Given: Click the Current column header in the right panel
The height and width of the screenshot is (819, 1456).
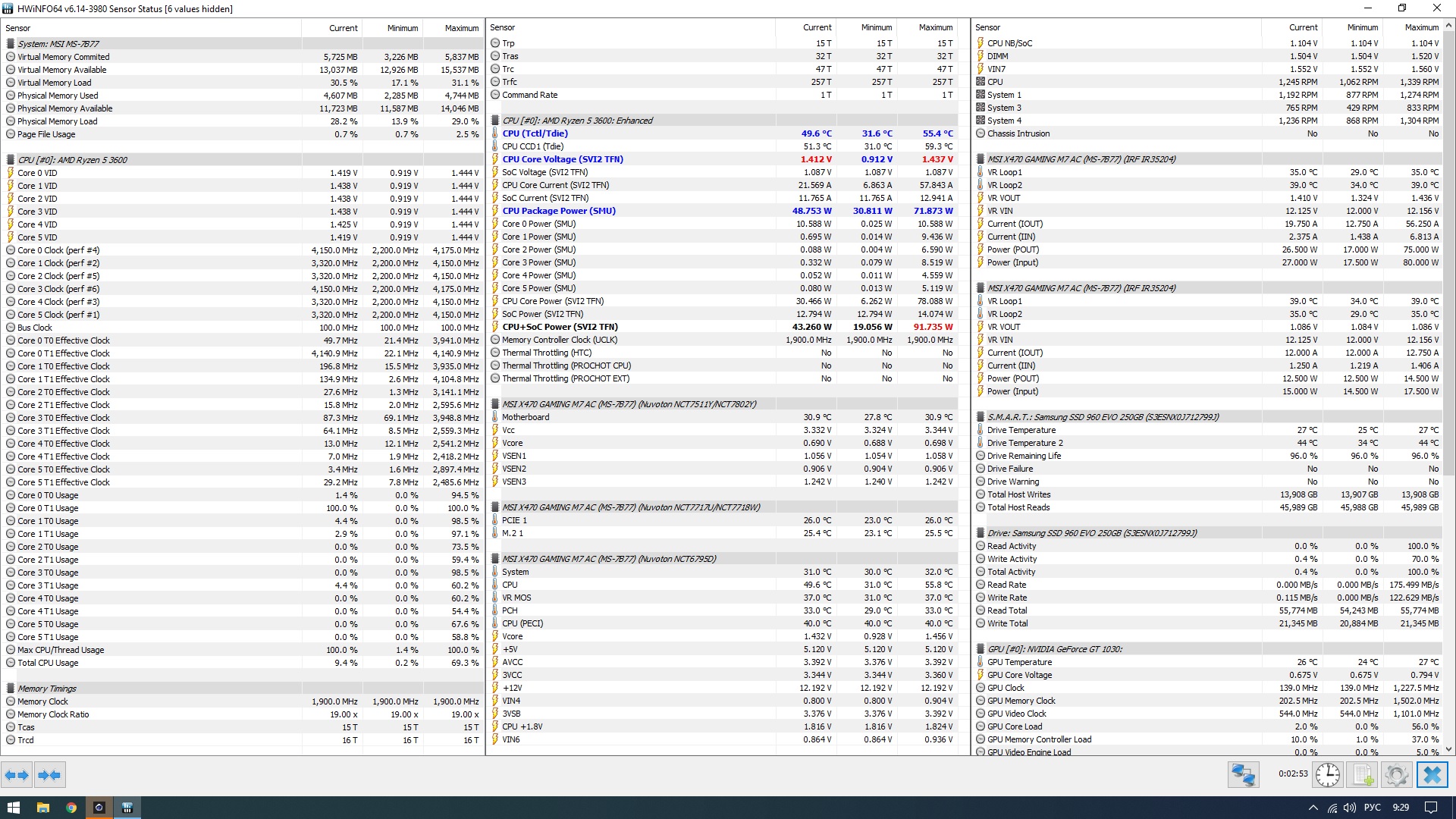Looking at the screenshot, I should pyautogui.click(x=1303, y=27).
